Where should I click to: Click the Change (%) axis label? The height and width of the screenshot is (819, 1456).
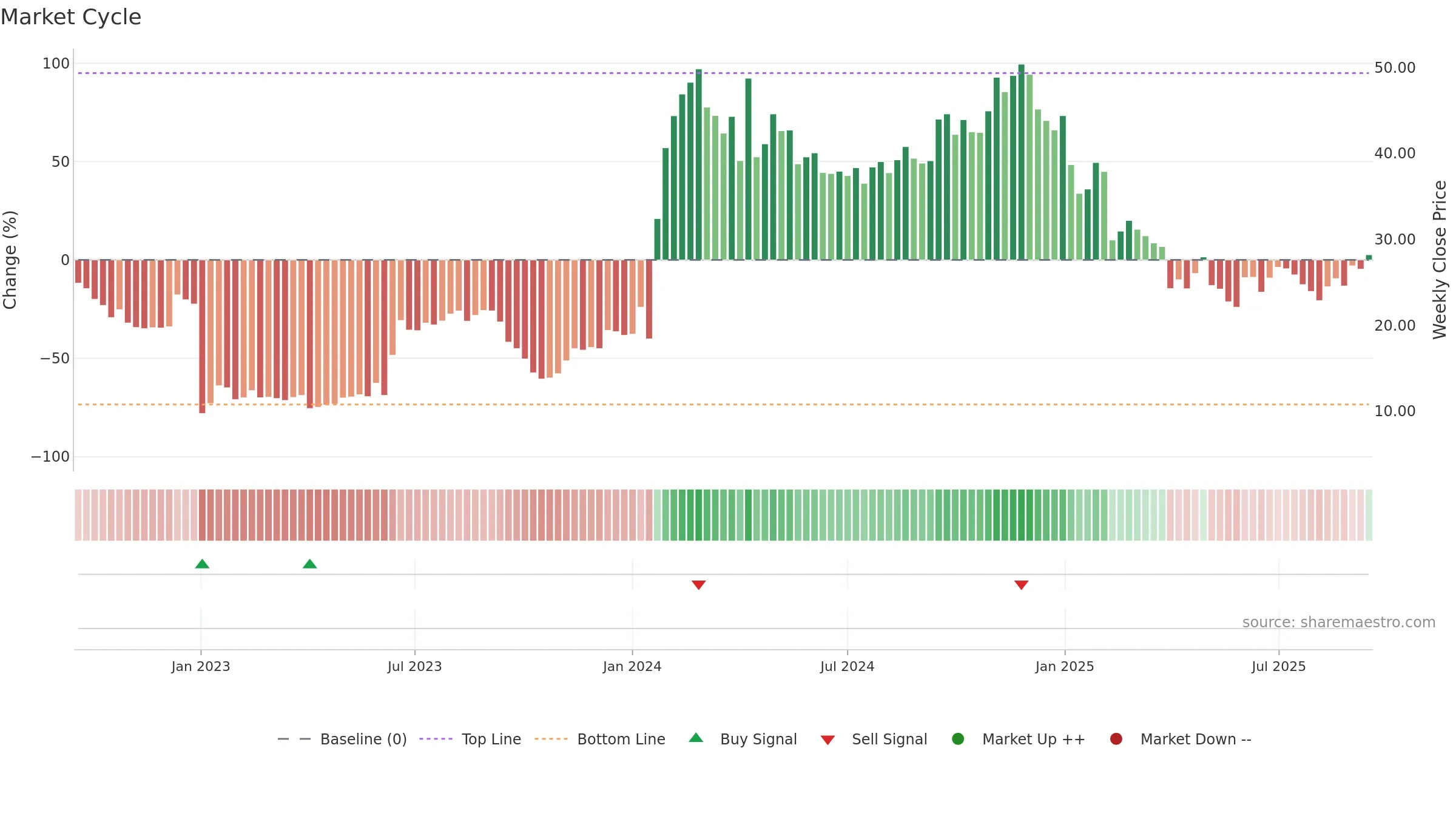(x=10, y=260)
